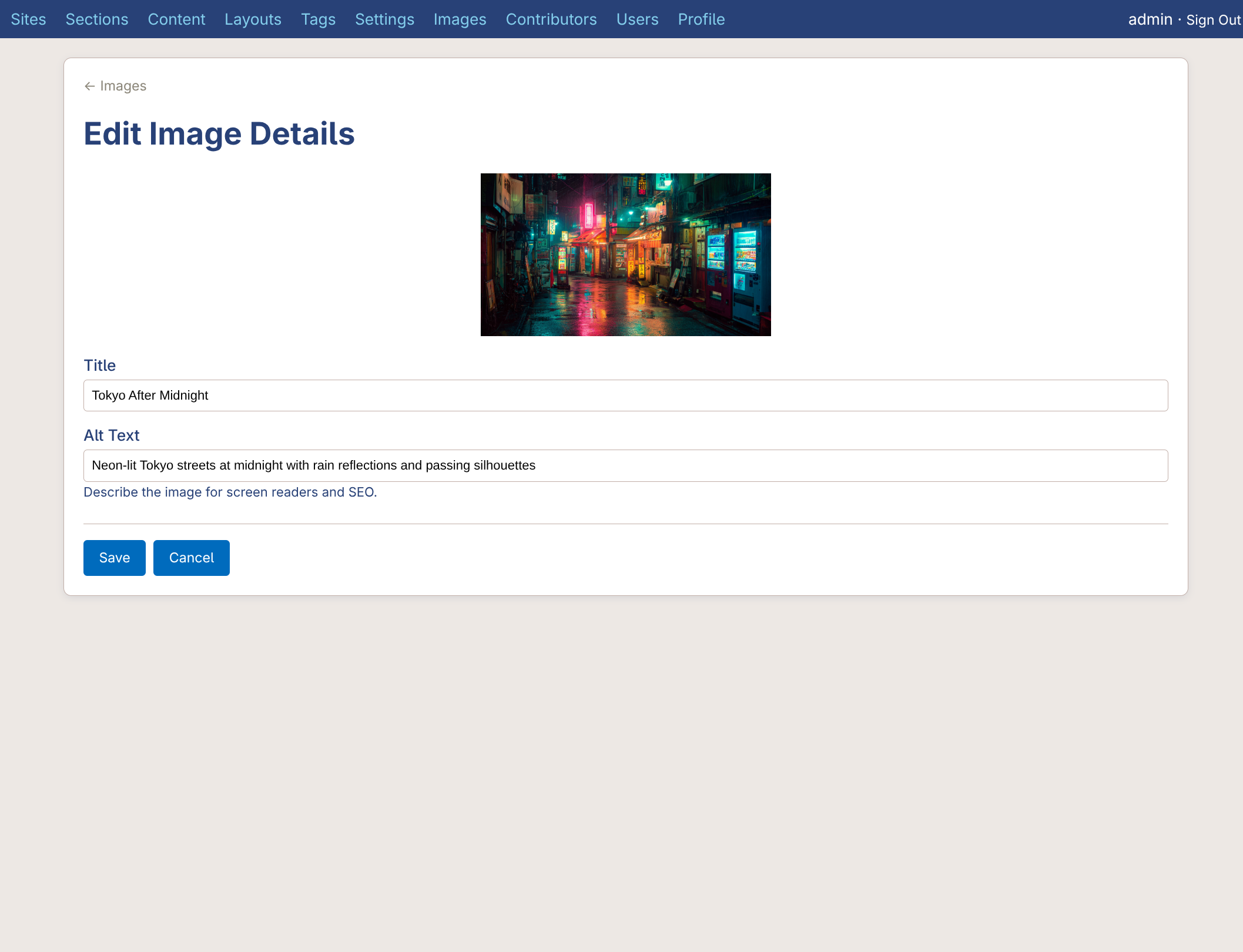
Task: Open Settings in top navigation
Action: pyautogui.click(x=384, y=19)
